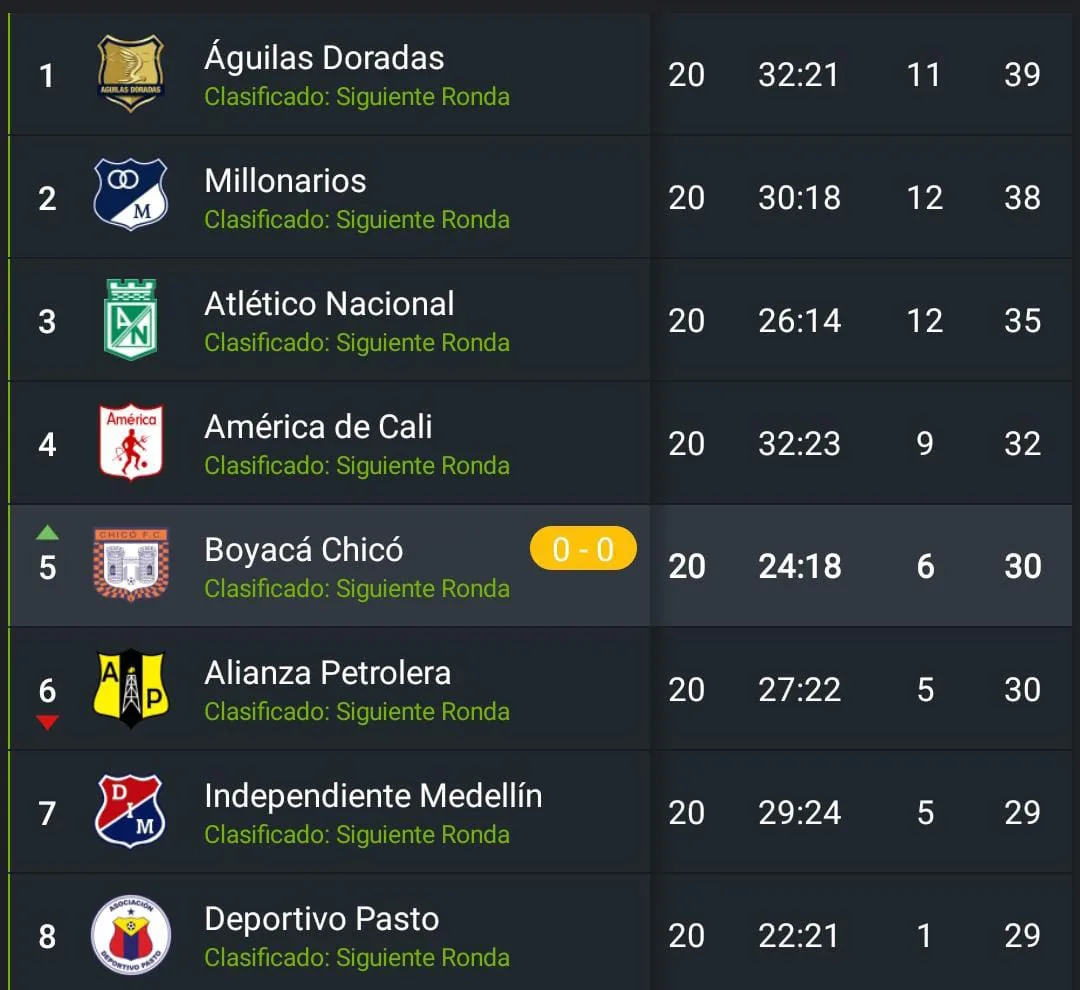1080x990 pixels.
Task: Select Águilas Doradas 39 points value
Action: tap(1022, 74)
